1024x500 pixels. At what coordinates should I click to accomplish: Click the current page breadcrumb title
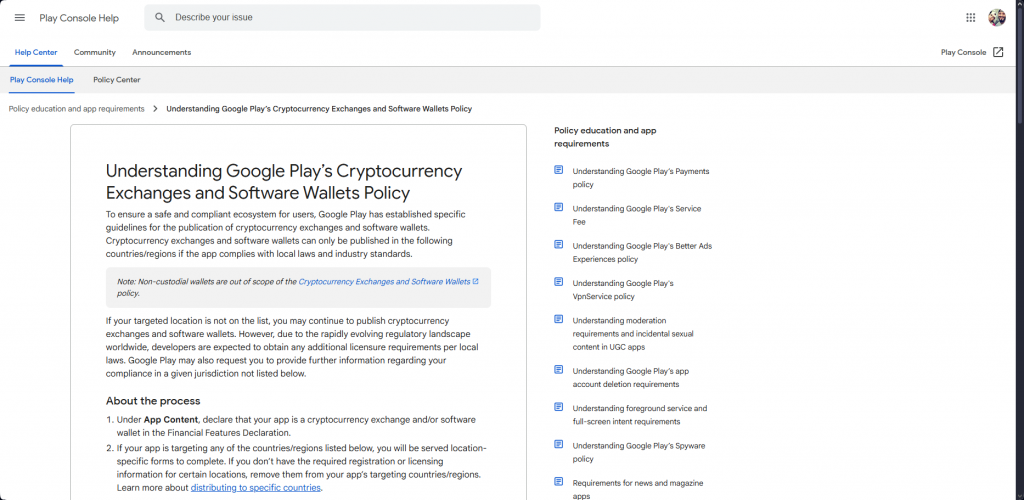[x=319, y=109]
